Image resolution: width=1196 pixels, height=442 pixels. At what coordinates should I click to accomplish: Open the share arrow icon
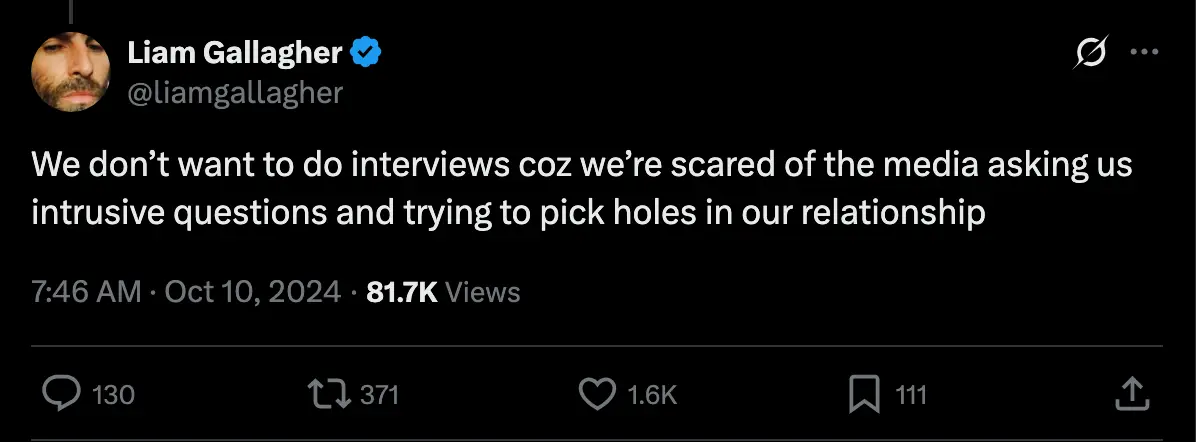[x=1129, y=393]
